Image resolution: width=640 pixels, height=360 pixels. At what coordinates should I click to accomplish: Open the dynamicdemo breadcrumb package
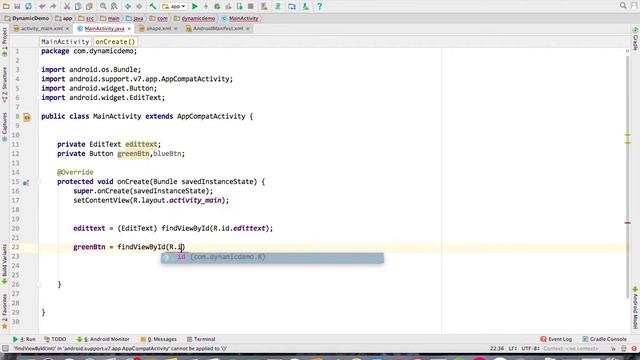[195, 18]
